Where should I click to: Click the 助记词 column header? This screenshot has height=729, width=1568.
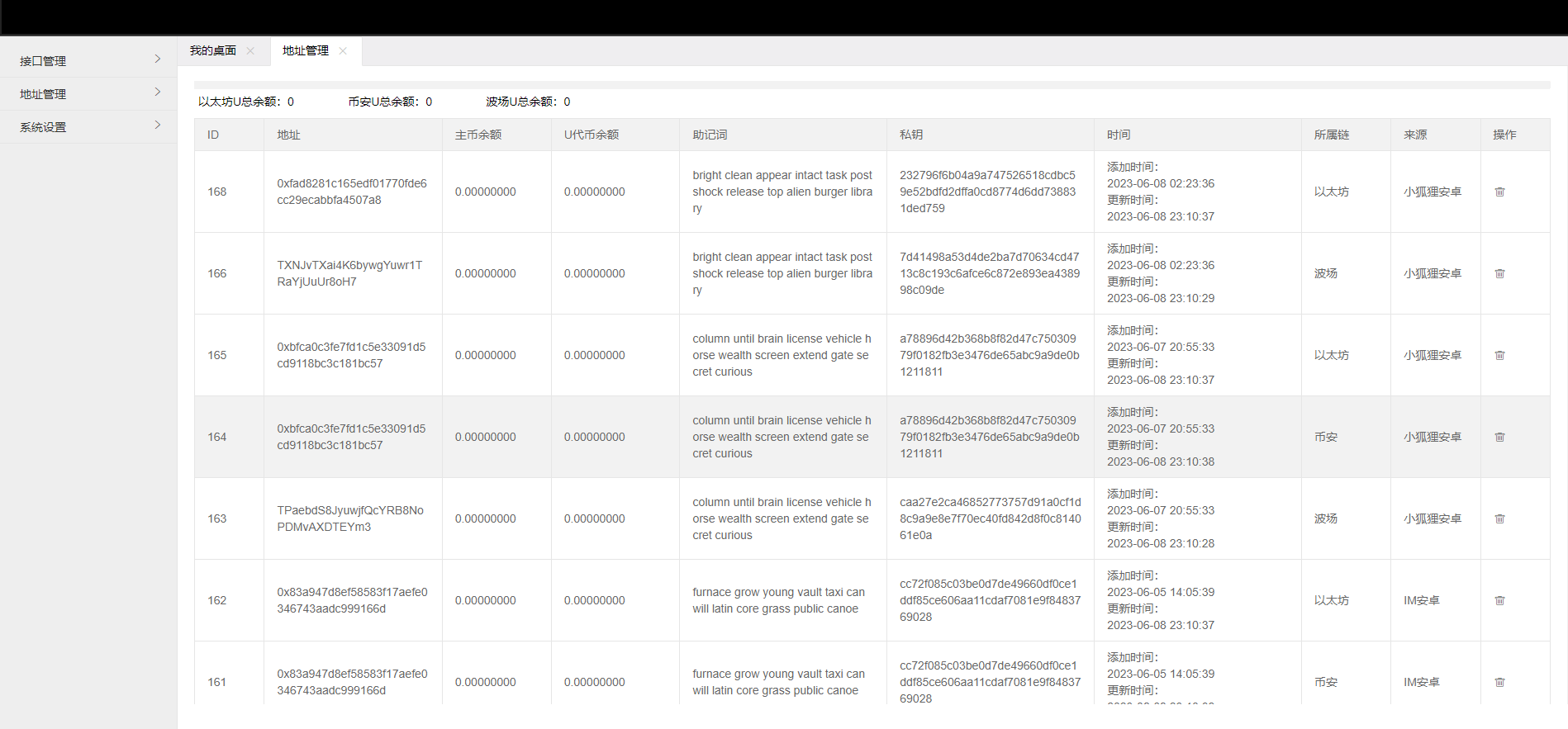710,135
